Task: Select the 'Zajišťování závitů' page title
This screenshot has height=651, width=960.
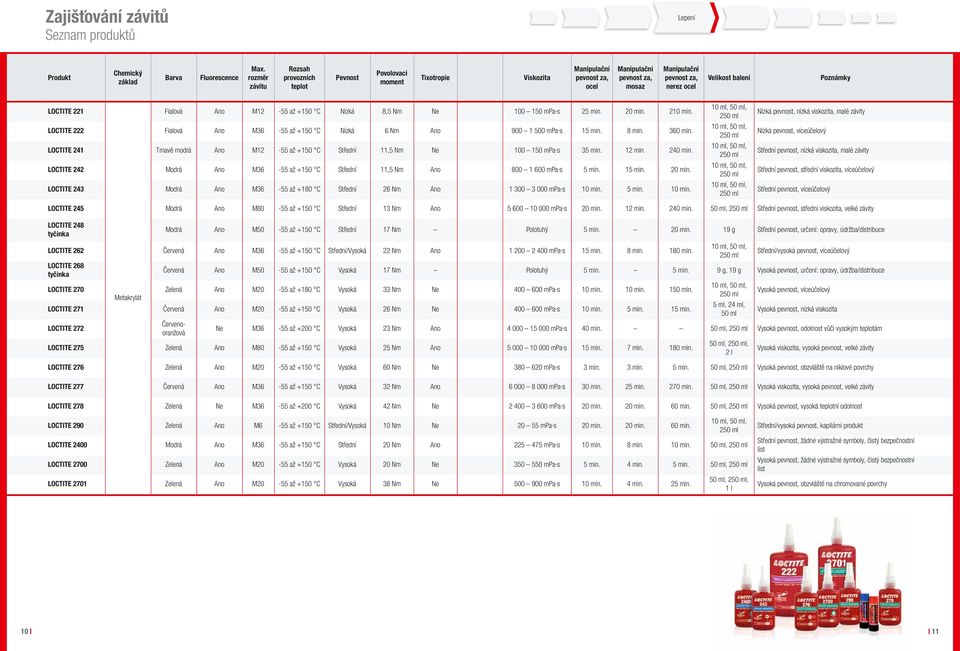Action: coord(107,17)
